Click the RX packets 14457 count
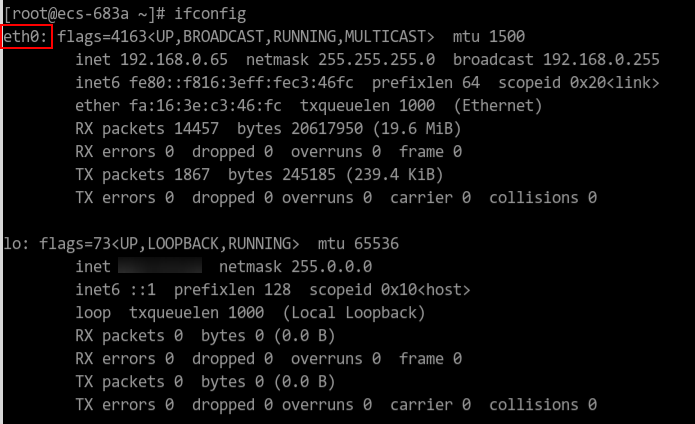The height and width of the screenshot is (424, 695). [196, 128]
